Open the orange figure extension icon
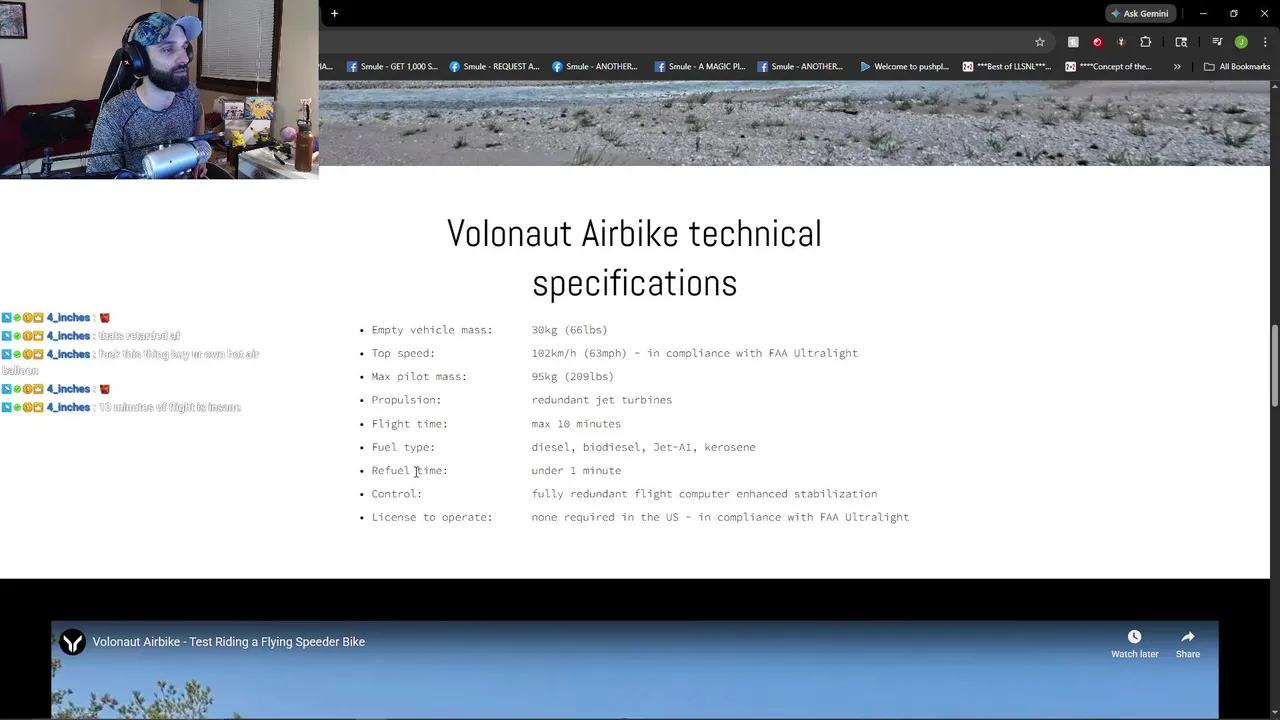 pos(1121,42)
